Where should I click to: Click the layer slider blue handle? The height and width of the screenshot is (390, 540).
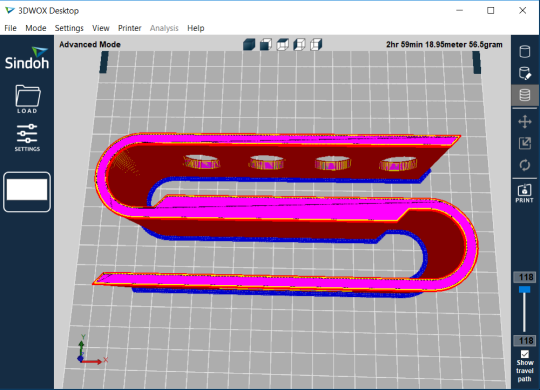[x=525, y=289]
